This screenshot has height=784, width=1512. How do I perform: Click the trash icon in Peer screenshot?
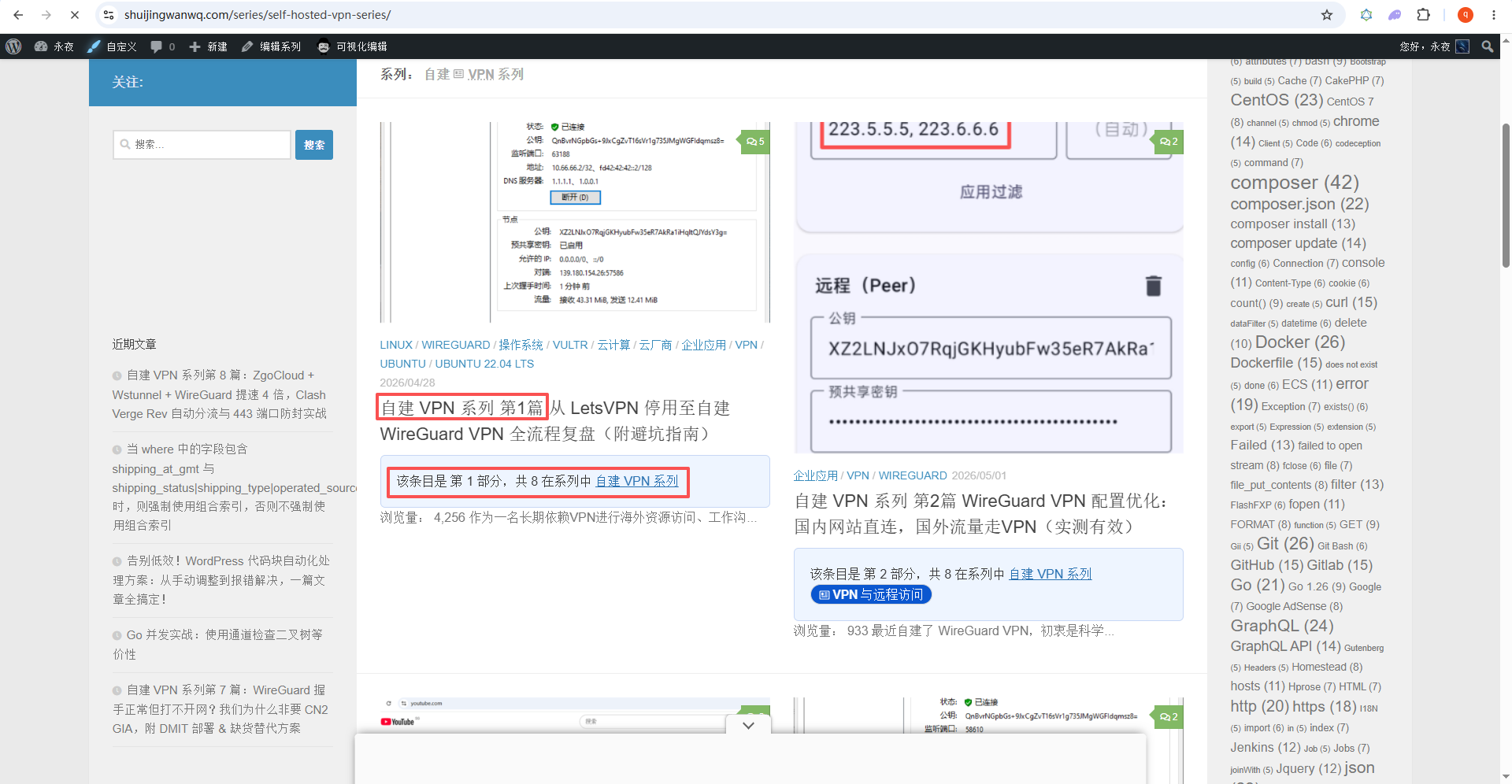click(x=1153, y=286)
